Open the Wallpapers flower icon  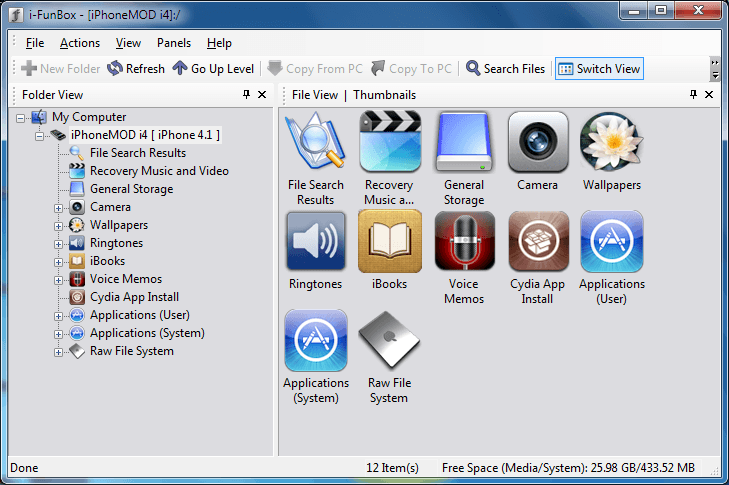point(611,142)
